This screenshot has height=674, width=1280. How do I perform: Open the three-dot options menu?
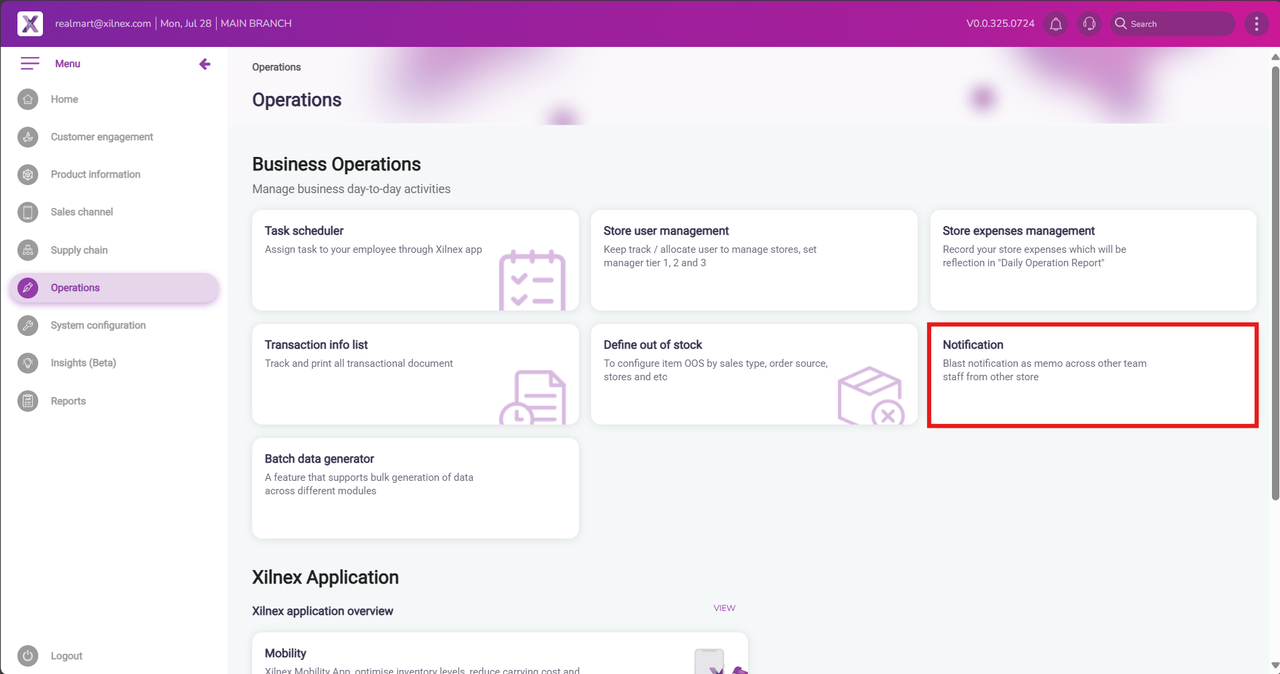tap(1257, 23)
